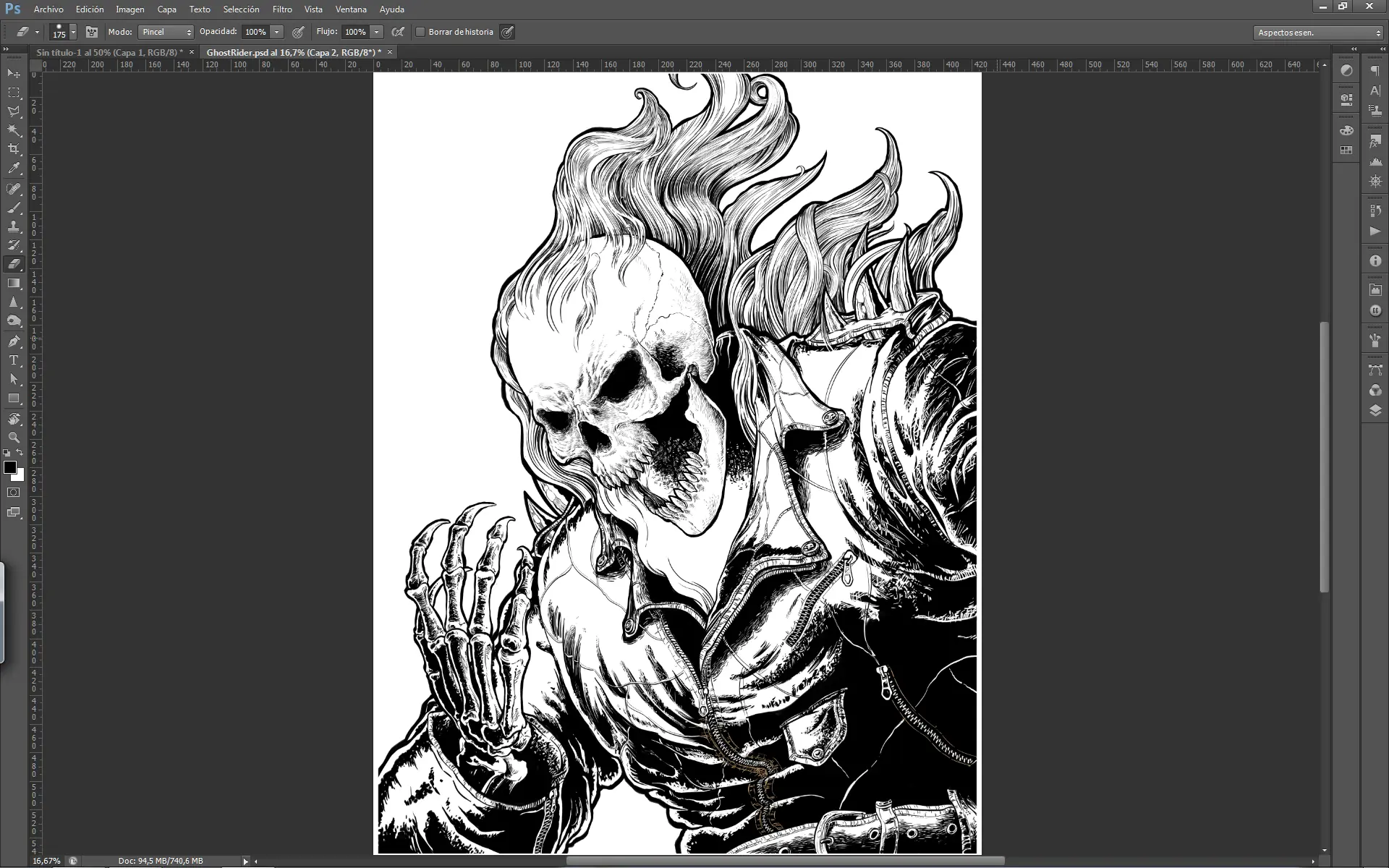The image size is (1389, 868).
Task: Open the Opacidad slider dropdown arrow
Action: 276,32
